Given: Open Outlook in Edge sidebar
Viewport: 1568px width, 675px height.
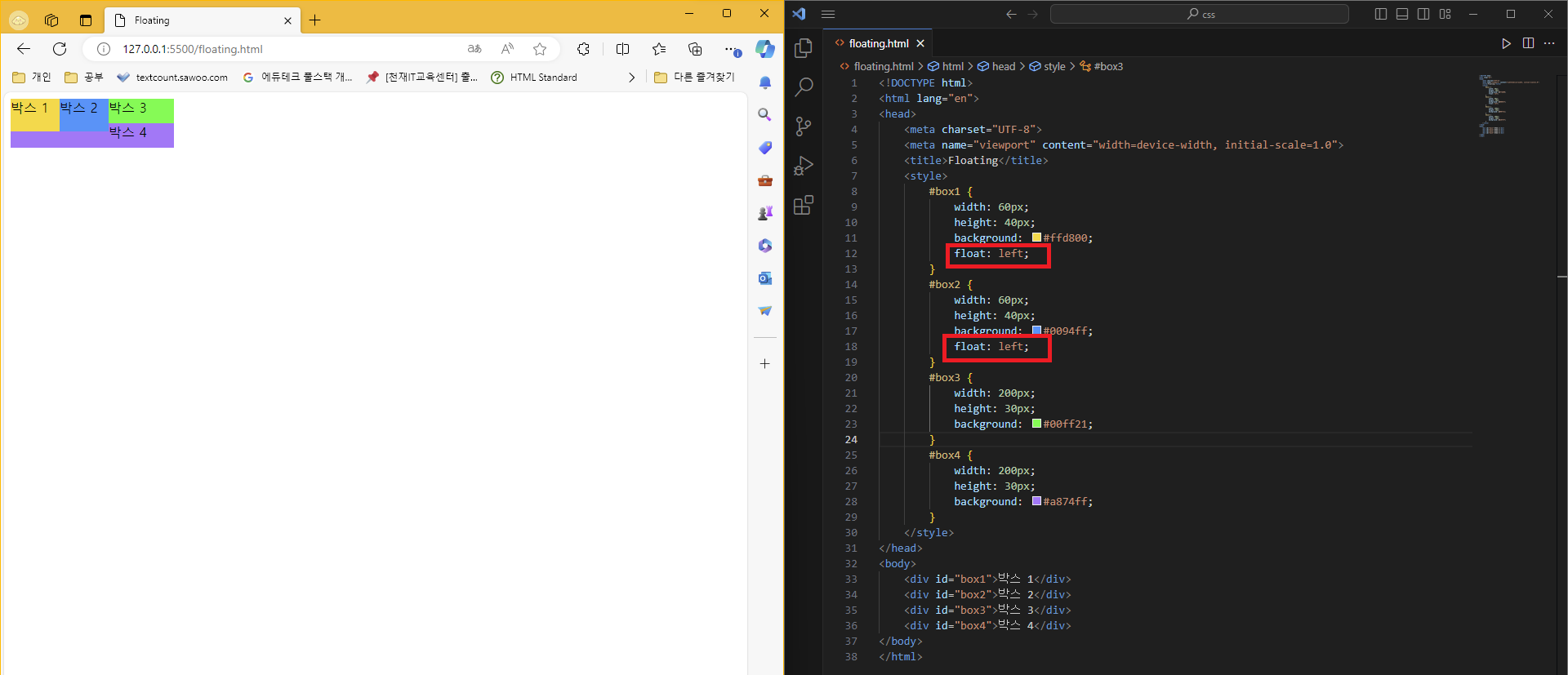Looking at the screenshot, I should pyautogui.click(x=765, y=278).
